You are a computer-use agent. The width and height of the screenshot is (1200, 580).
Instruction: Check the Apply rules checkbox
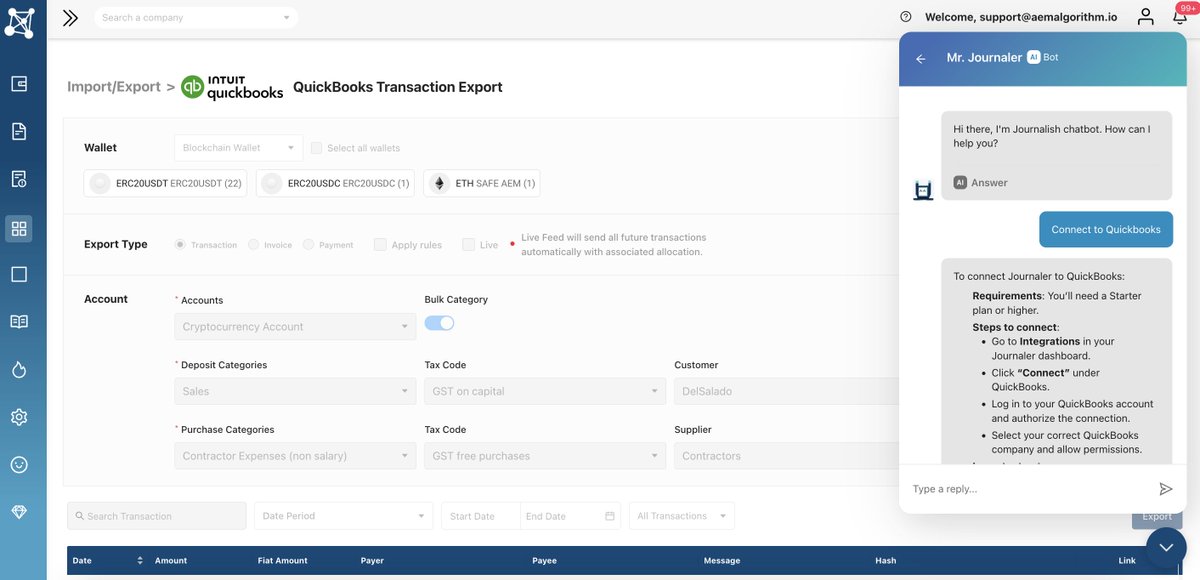[x=380, y=244]
